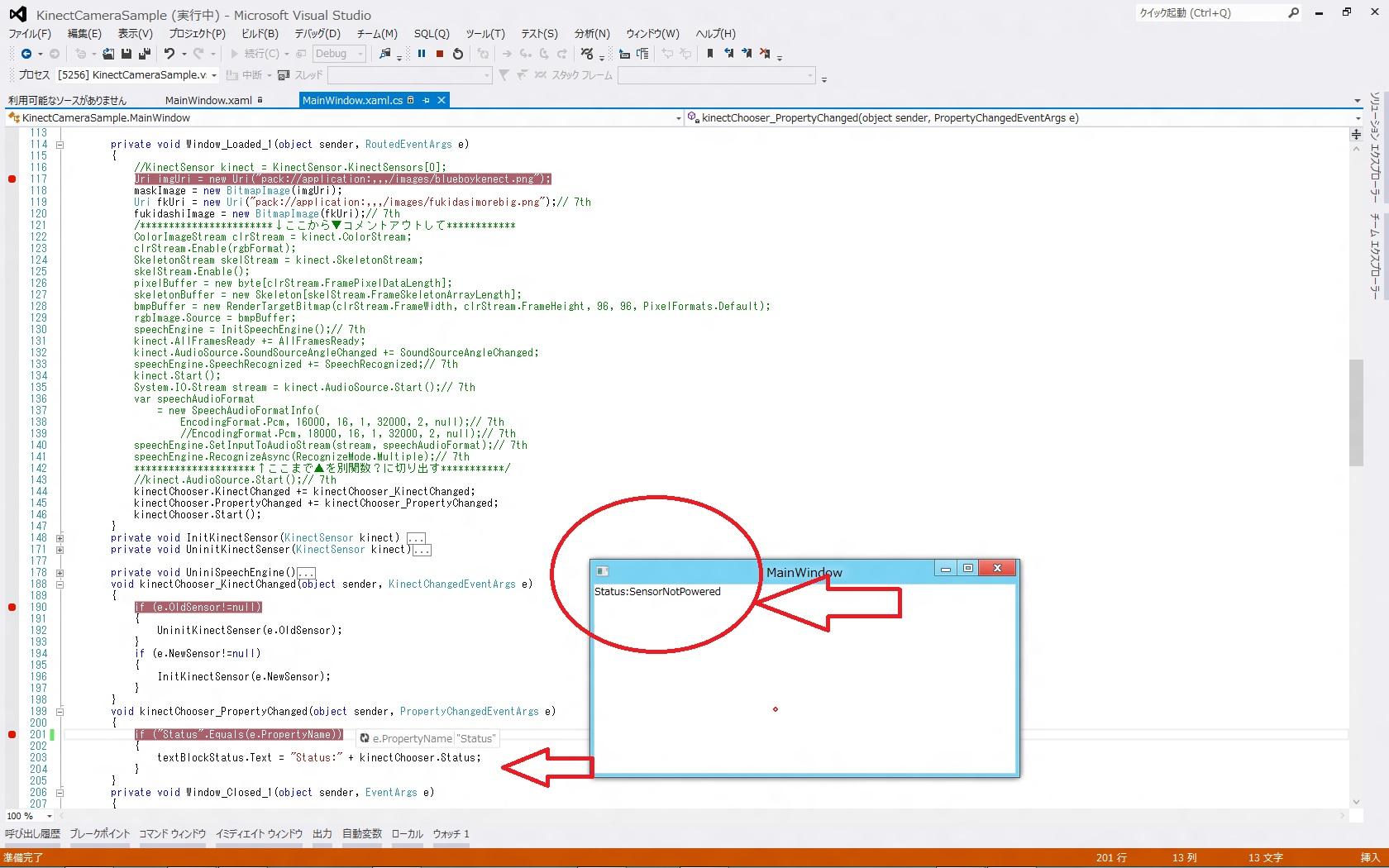Click the Undo arrow icon
Screen dimensions: 1389x868
pos(169,54)
